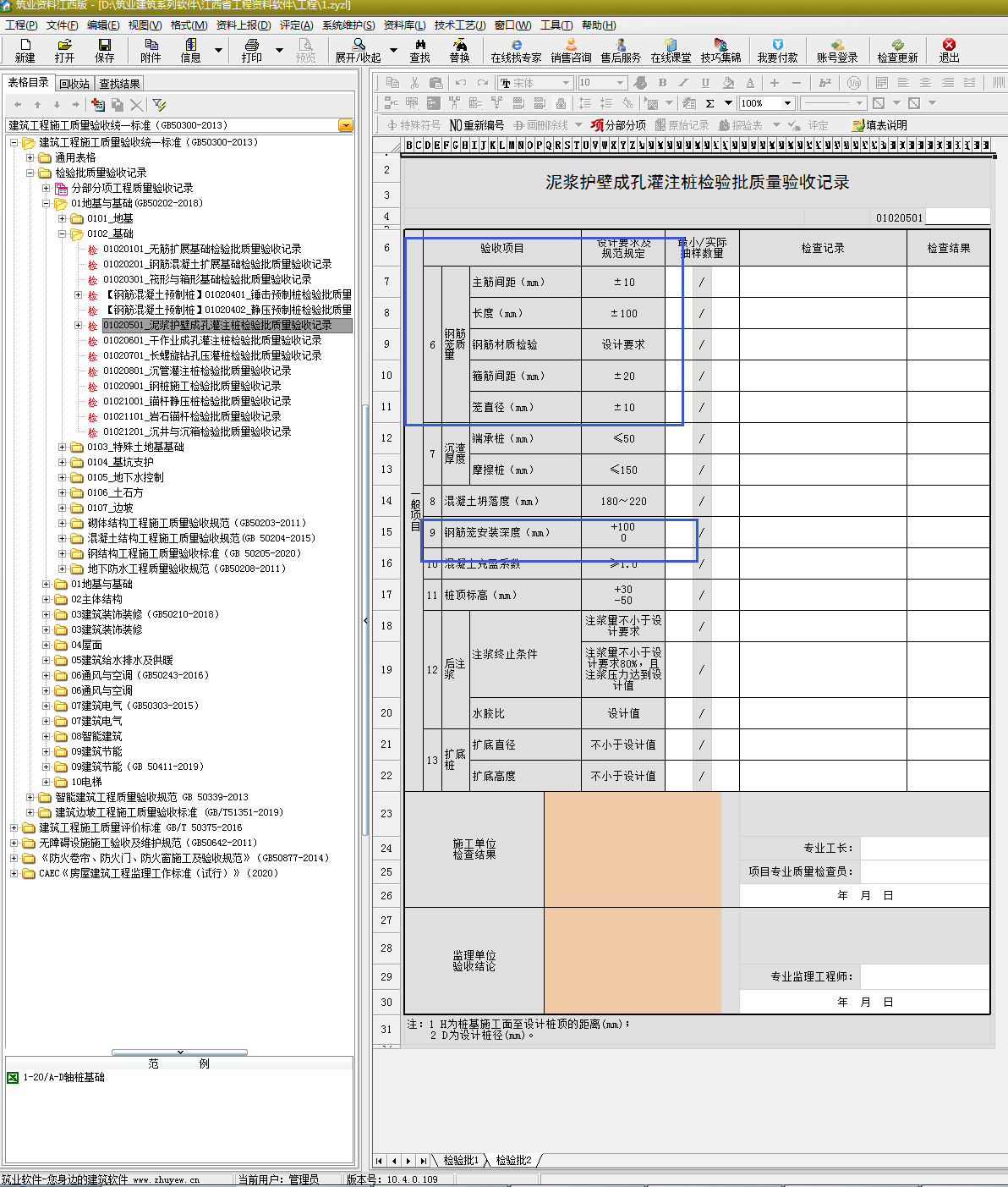1008x1187 pixels.
Task: Click the 打开 (Open) toolbar icon
Action: click(64, 51)
